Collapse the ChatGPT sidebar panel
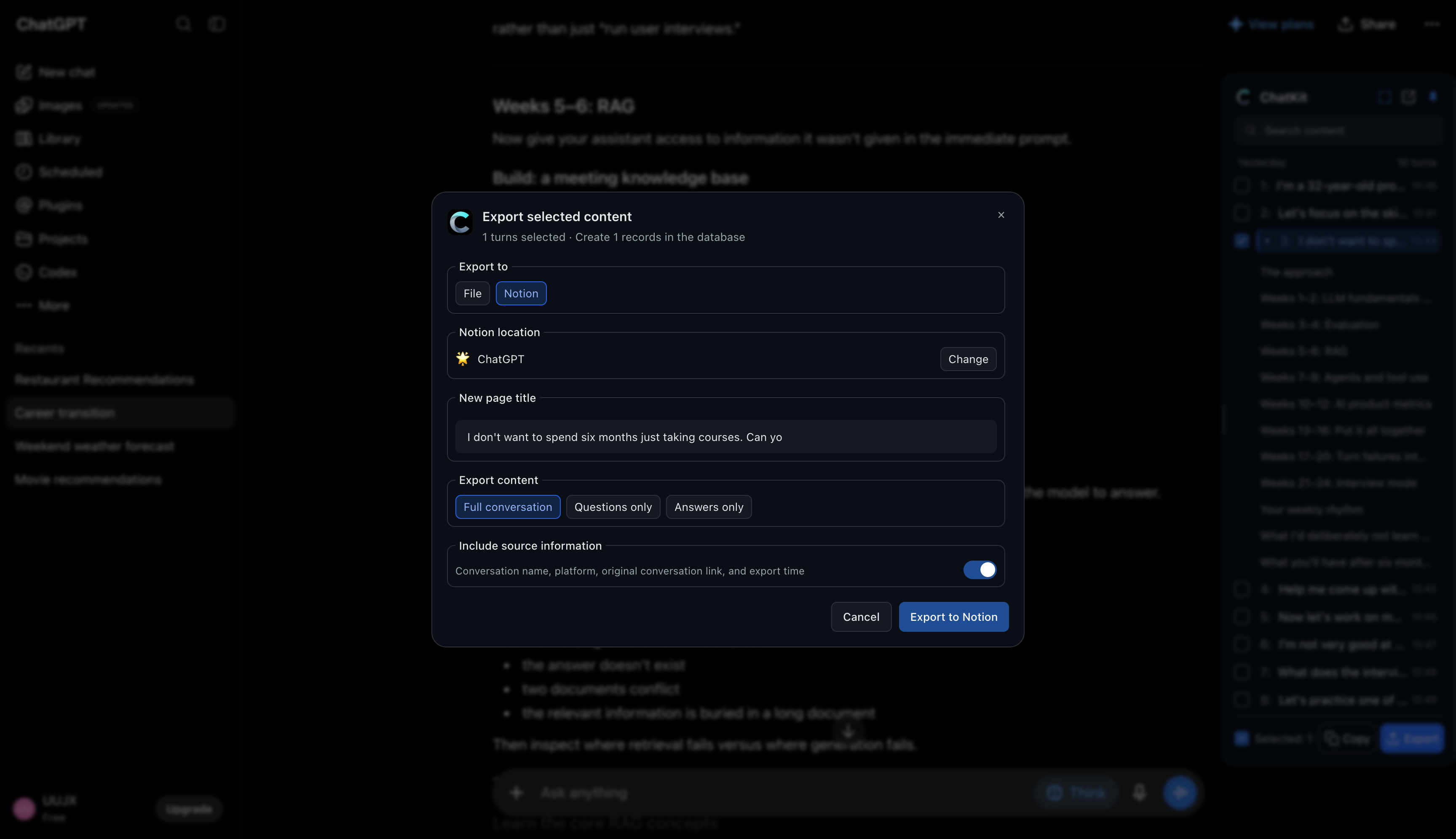 217,24
